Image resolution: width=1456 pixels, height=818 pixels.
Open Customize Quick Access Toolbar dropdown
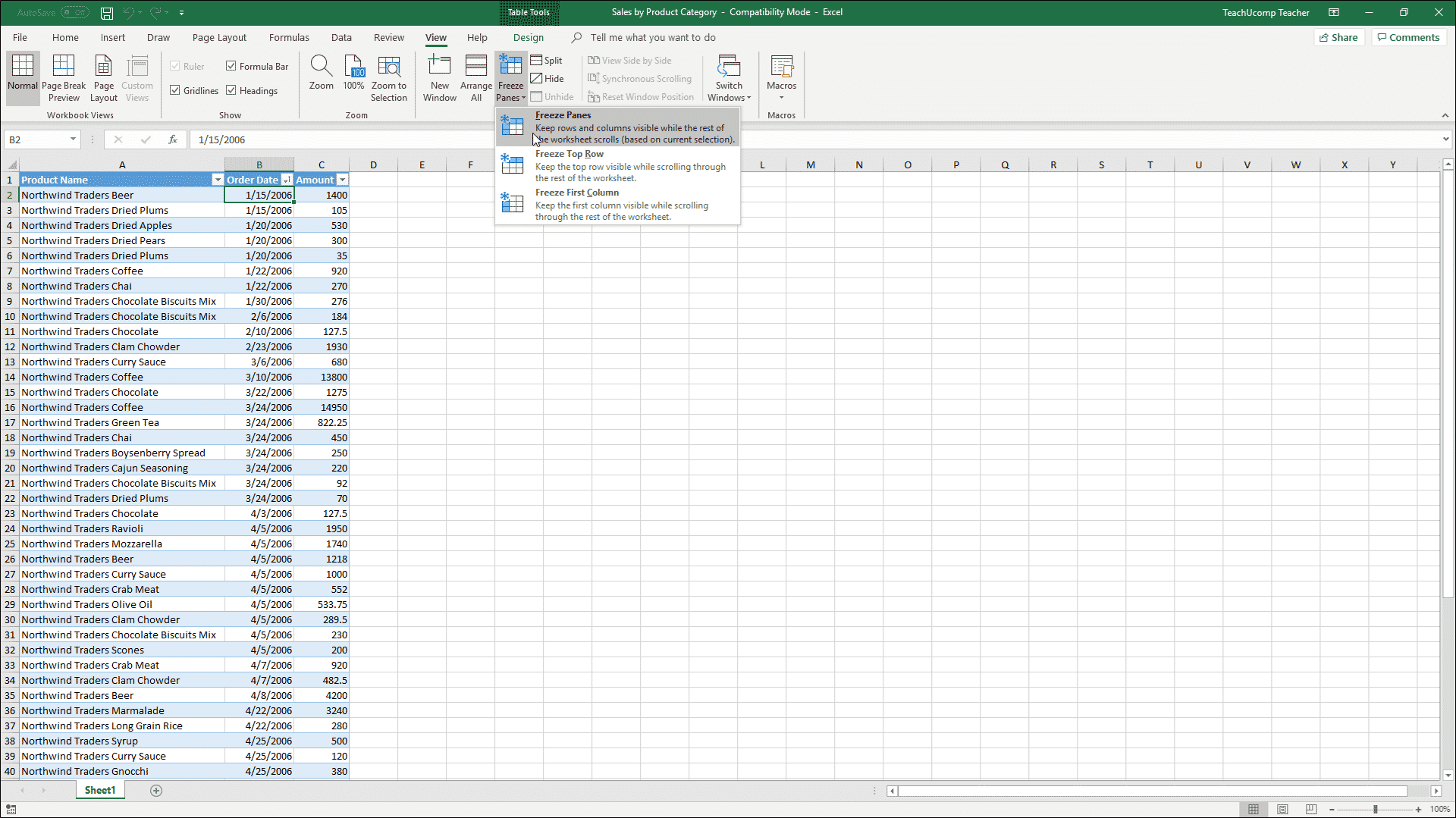click(182, 13)
